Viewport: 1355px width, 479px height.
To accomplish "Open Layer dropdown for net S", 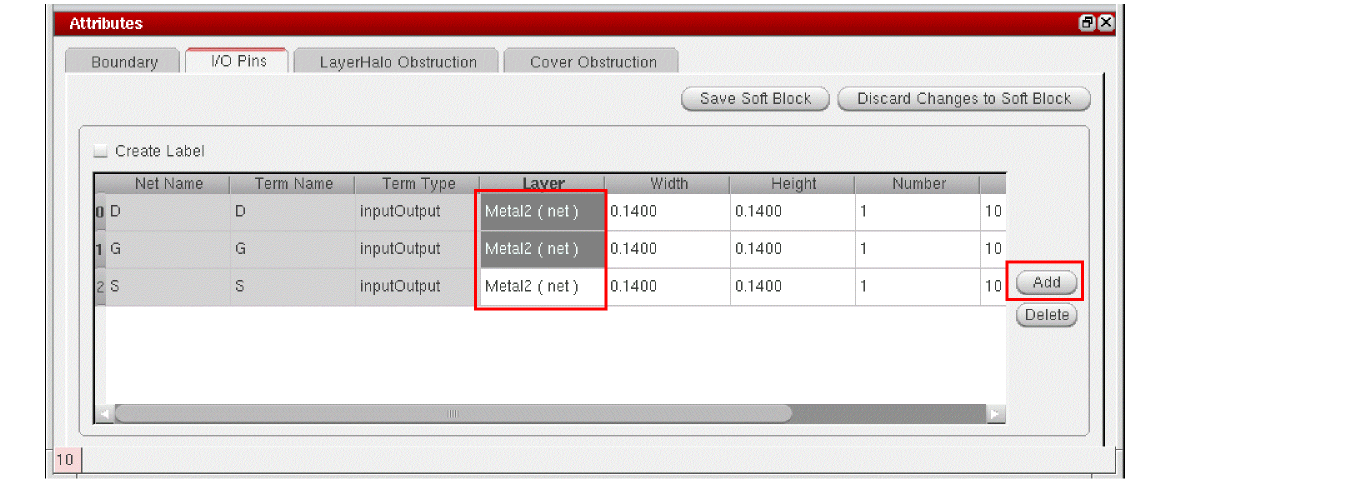I will pos(542,286).
